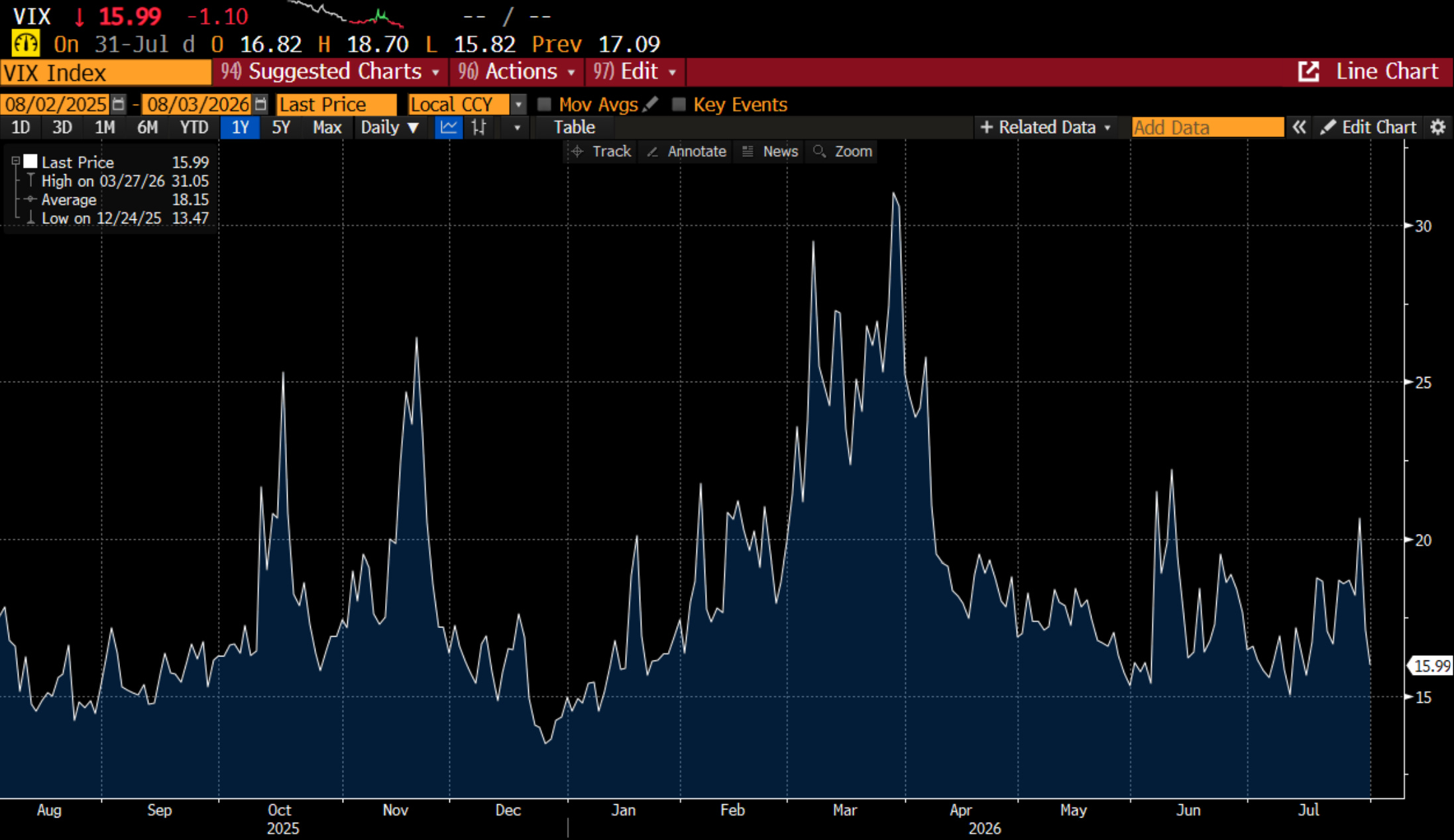Collapse the Last Price legend tree
Screen dimensions: 1454x840
[16, 161]
